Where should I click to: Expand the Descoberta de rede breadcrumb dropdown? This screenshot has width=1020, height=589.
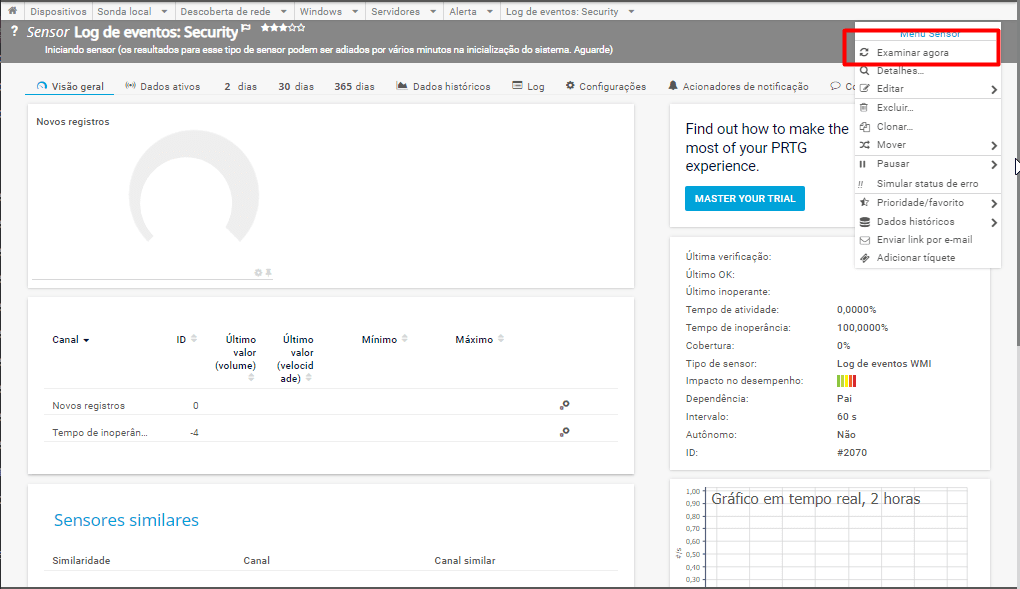284,12
